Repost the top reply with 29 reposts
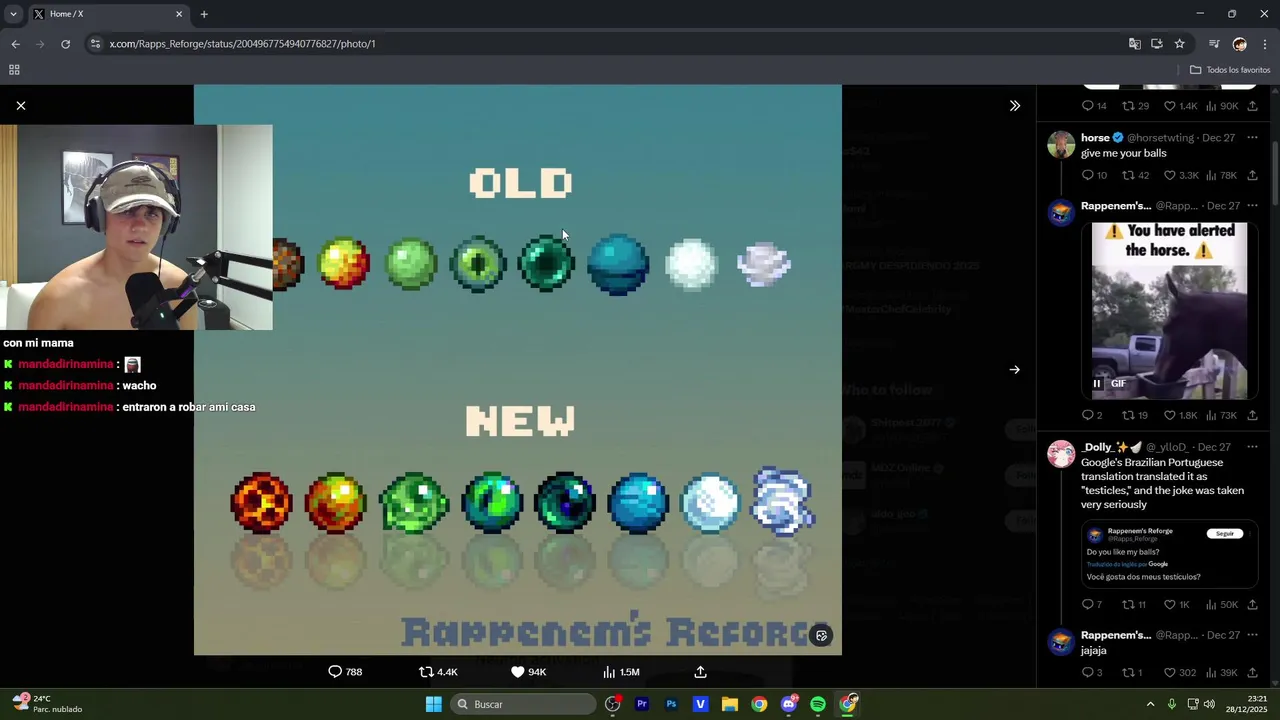Image resolution: width=1280 pixels, height=720 pixels. [x=1135, y=106]
